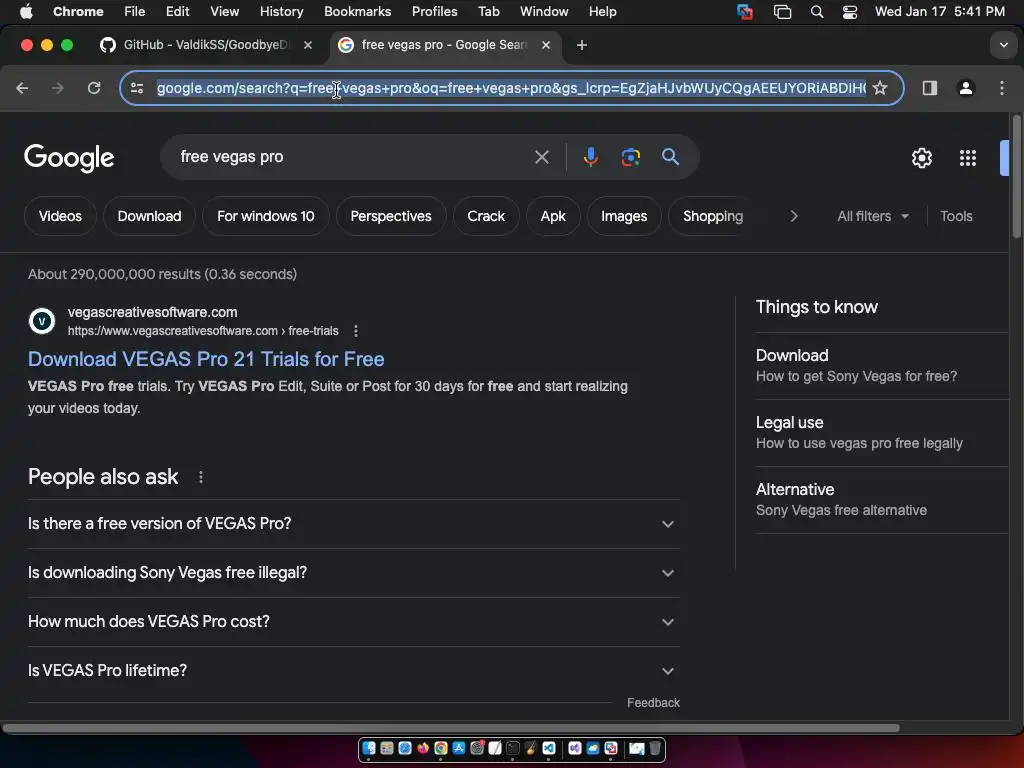This screenshot has height=768, width=1024.
Task: Open the File menu
Action: coord(135,12)
